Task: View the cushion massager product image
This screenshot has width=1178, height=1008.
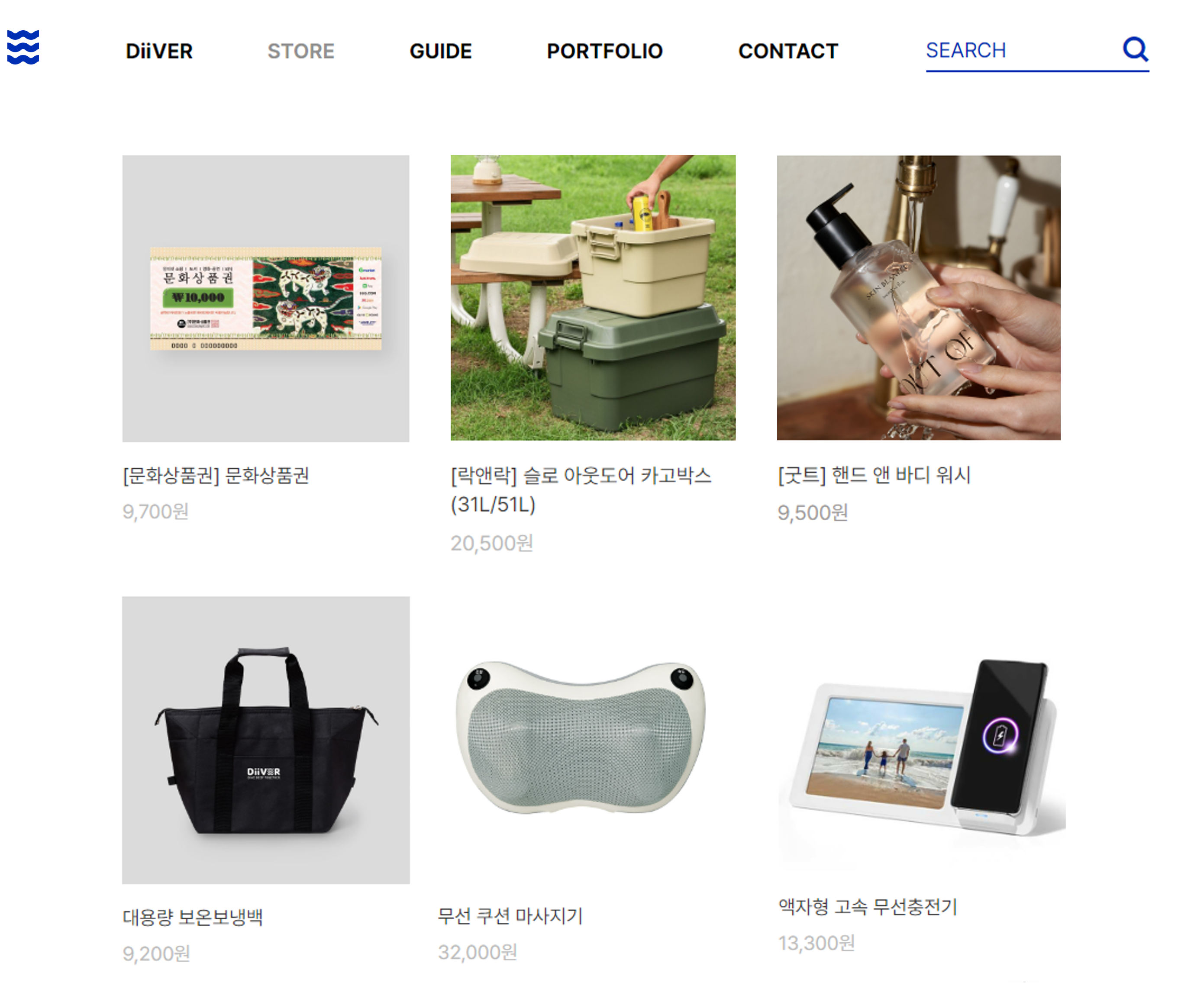Action: pyautogui.click(x=581, y=737)
